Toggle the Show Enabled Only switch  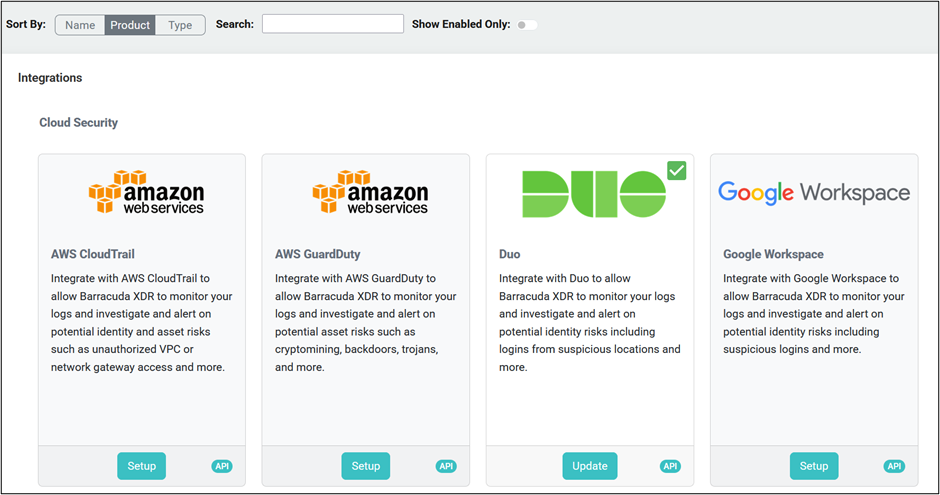tap(526, 25)
